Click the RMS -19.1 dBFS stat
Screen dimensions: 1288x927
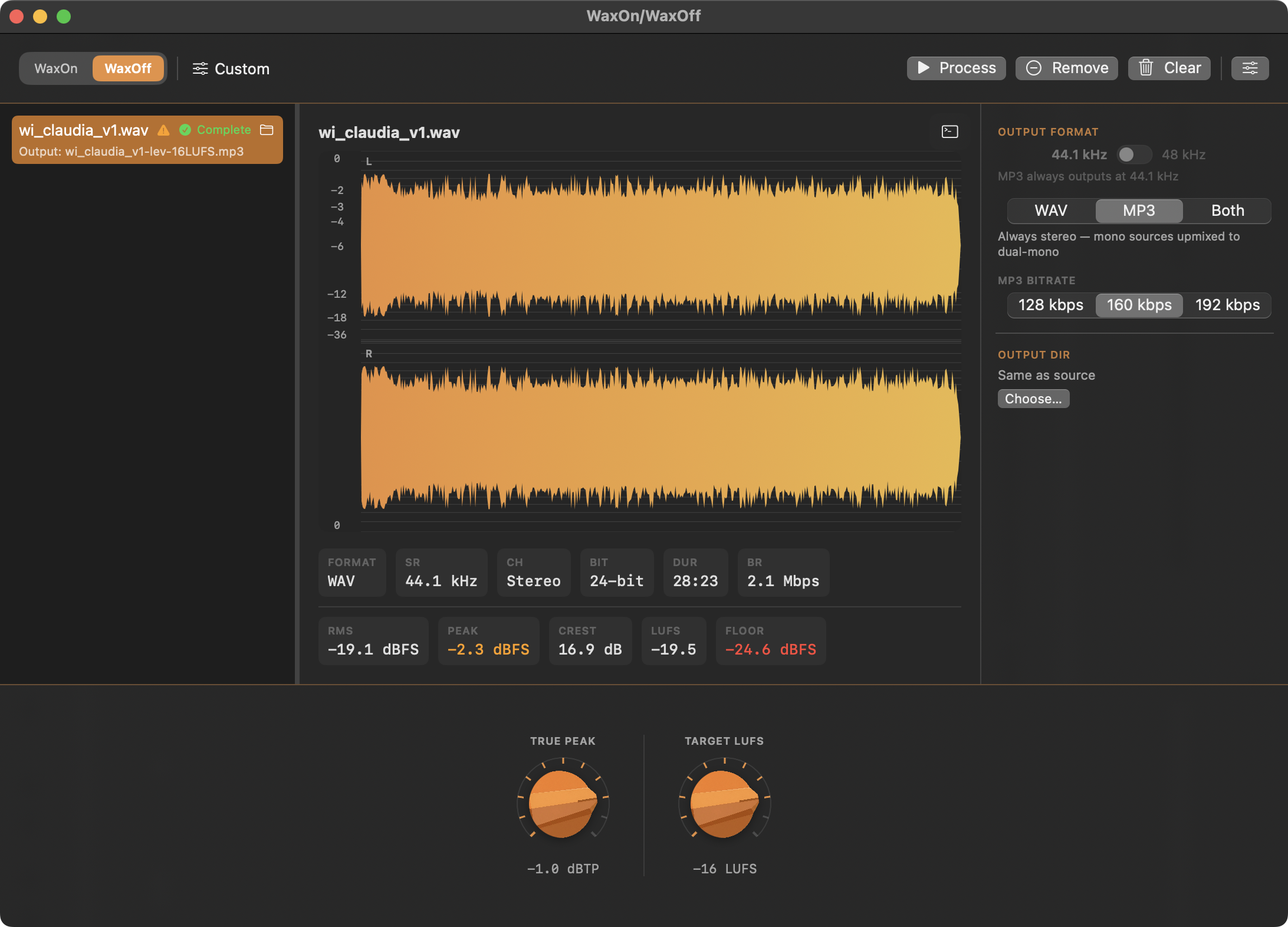tap(373, 641)
